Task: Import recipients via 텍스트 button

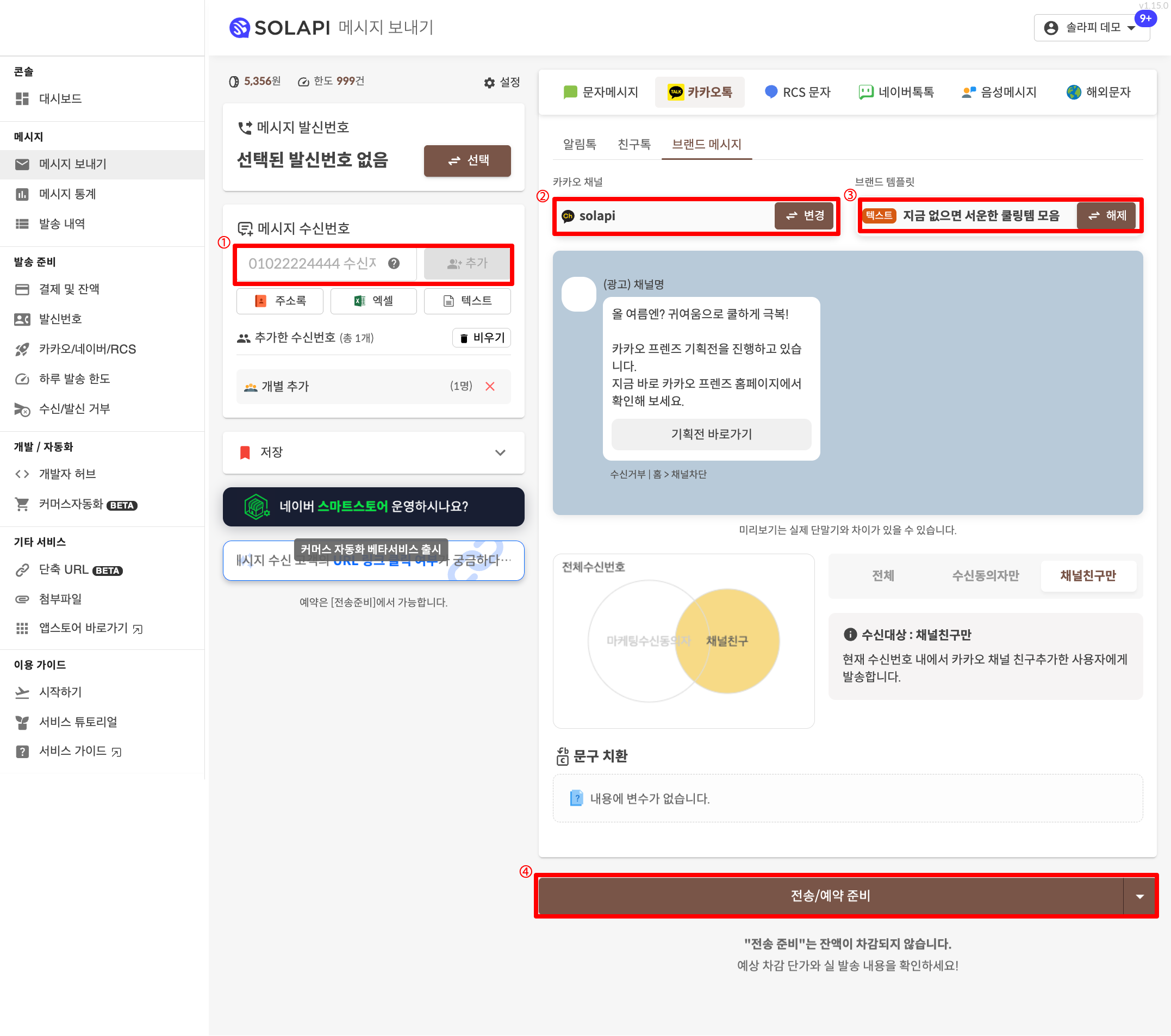Action: tap(468, 301)
